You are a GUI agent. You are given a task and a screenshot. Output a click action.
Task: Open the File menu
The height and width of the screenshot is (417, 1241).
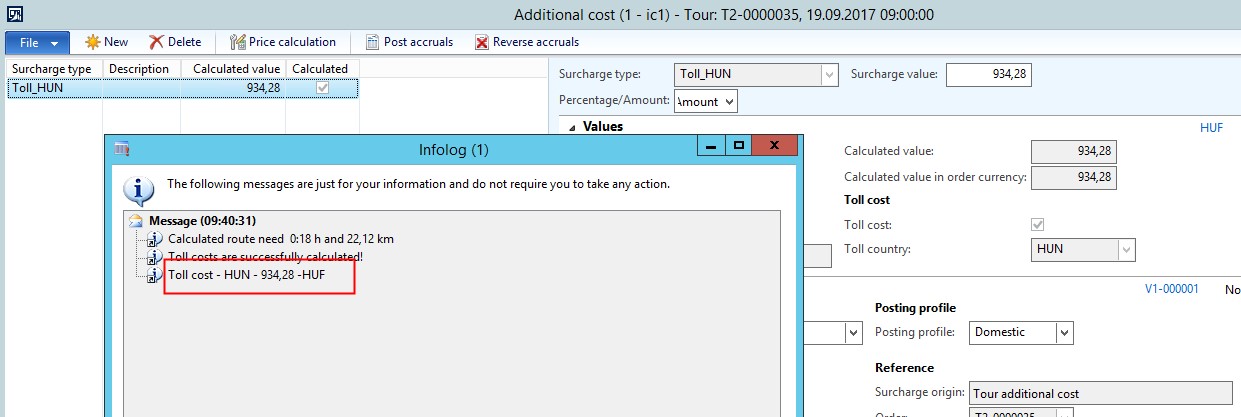pyautogui.click(x=37, y=42)
